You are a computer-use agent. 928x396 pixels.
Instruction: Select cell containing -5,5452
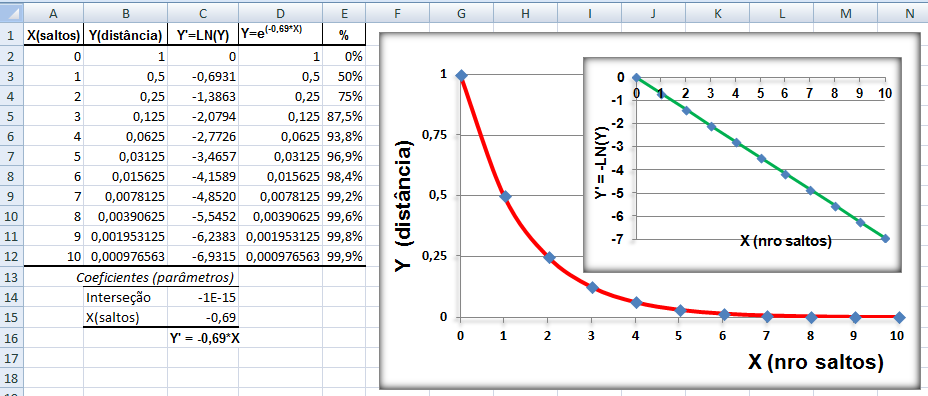(203, 217)
